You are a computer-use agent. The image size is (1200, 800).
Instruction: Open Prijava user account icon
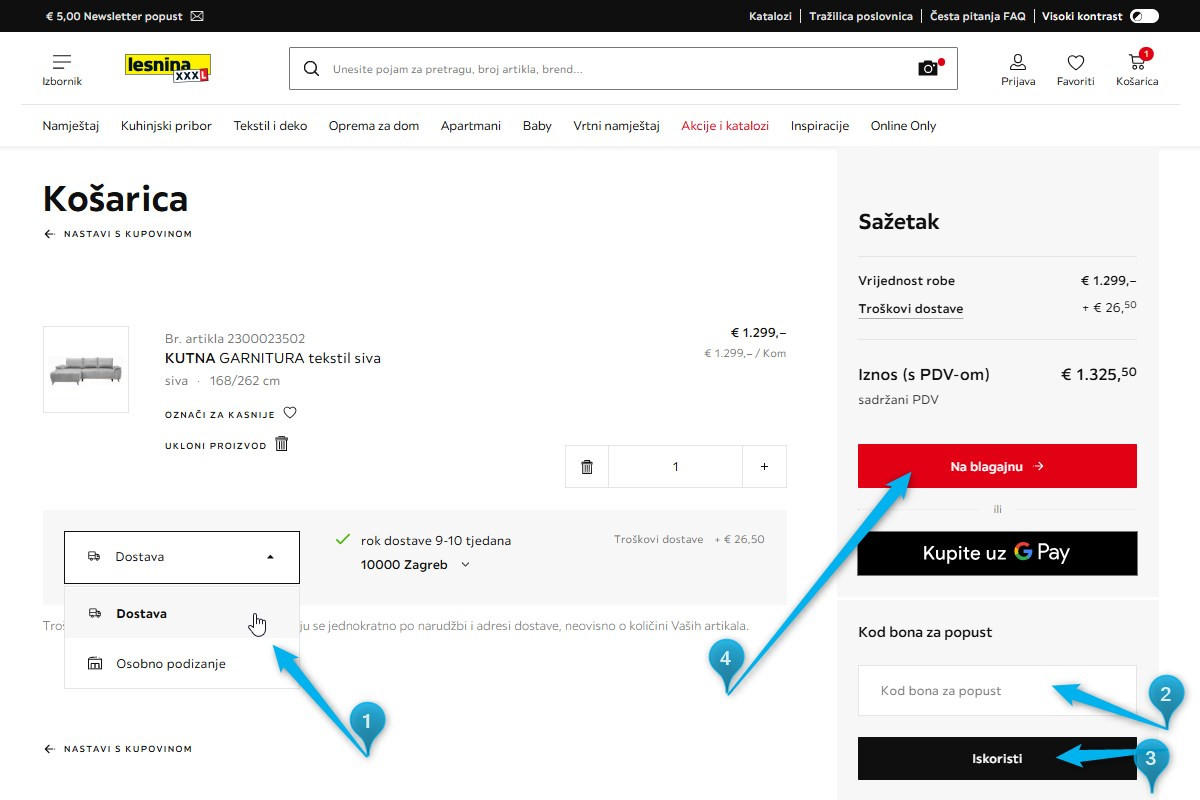click(1018, 69)
